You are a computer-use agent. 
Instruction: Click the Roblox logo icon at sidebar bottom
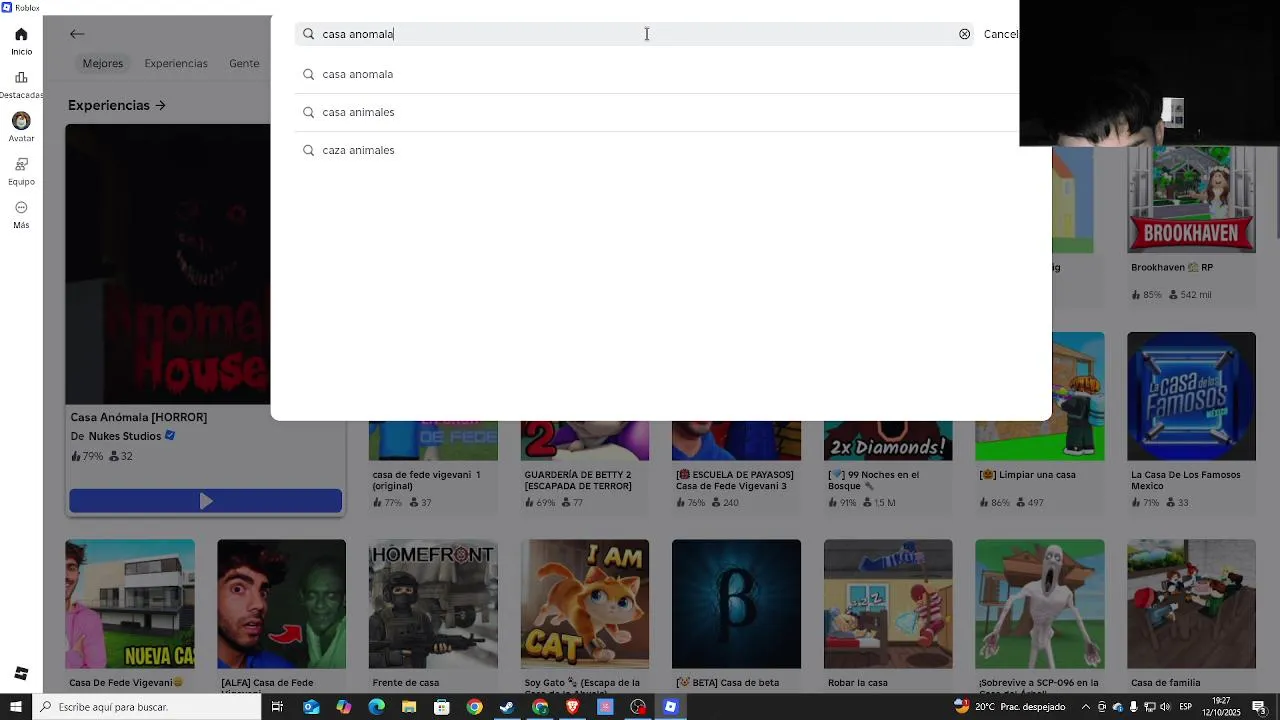[21, 673]
